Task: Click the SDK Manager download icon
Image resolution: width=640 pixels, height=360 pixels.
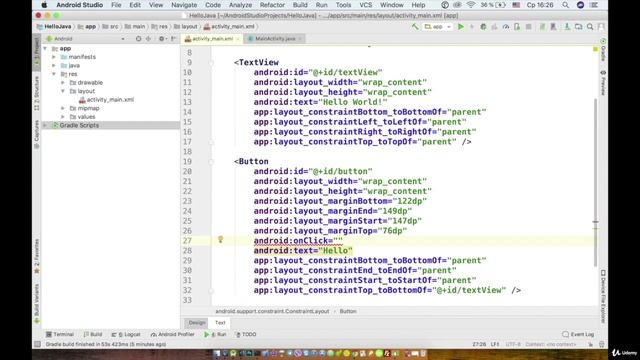Action: click(567, 27)
